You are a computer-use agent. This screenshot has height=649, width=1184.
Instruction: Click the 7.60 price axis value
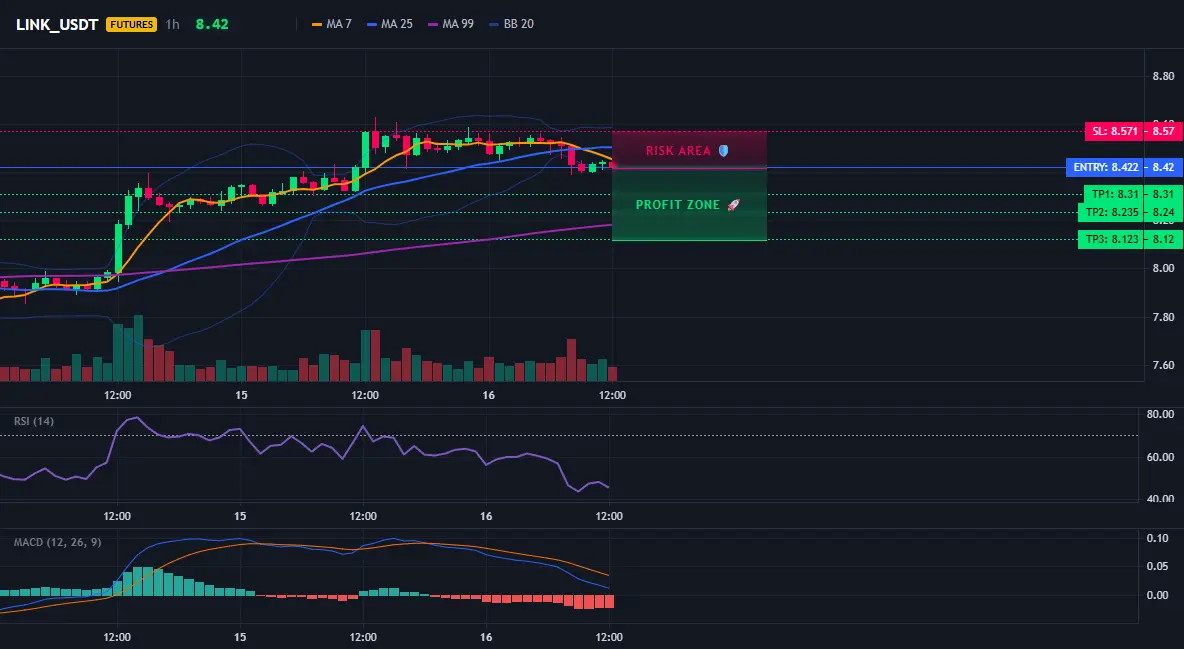[x=1163, y=366]
